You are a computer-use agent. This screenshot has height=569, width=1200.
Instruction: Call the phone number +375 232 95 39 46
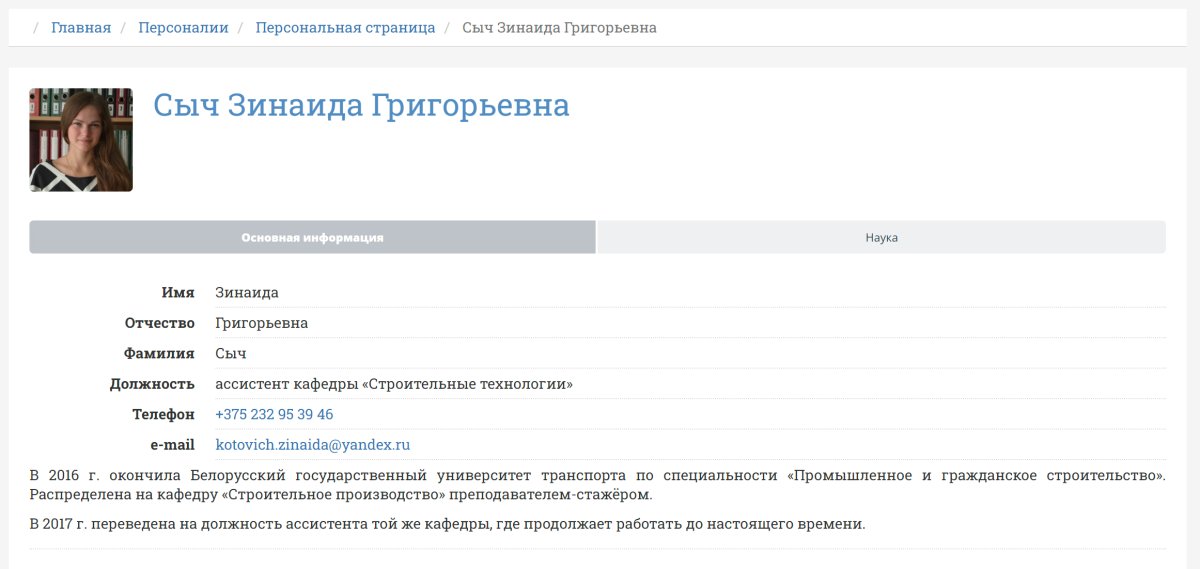(274, 414)
